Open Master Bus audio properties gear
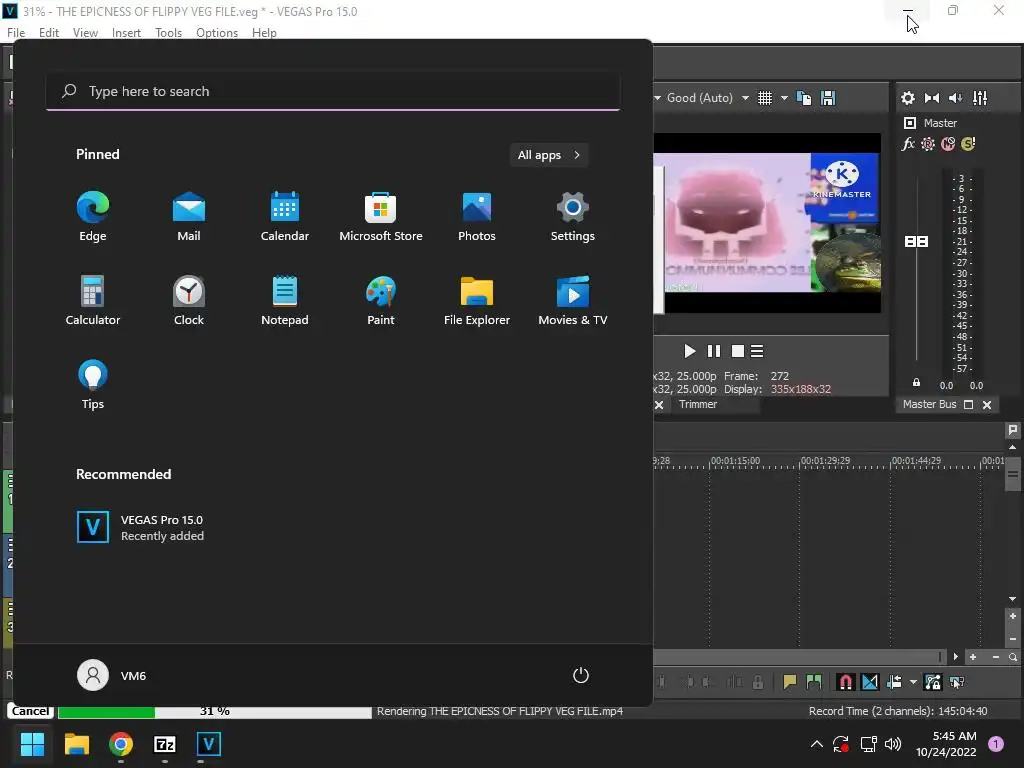This screenshot has height=768, width=1024. (x=908, y=98)
